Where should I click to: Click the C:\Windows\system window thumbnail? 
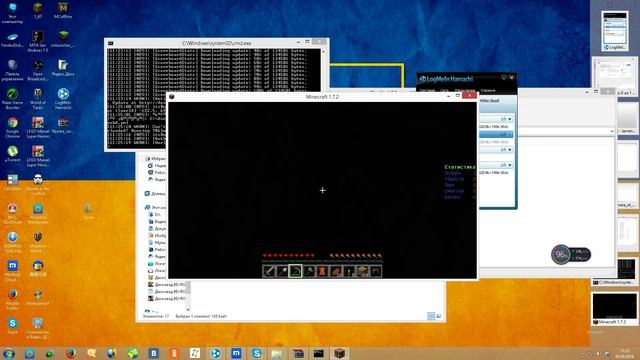pyautogui.click(x=615, y=271)
